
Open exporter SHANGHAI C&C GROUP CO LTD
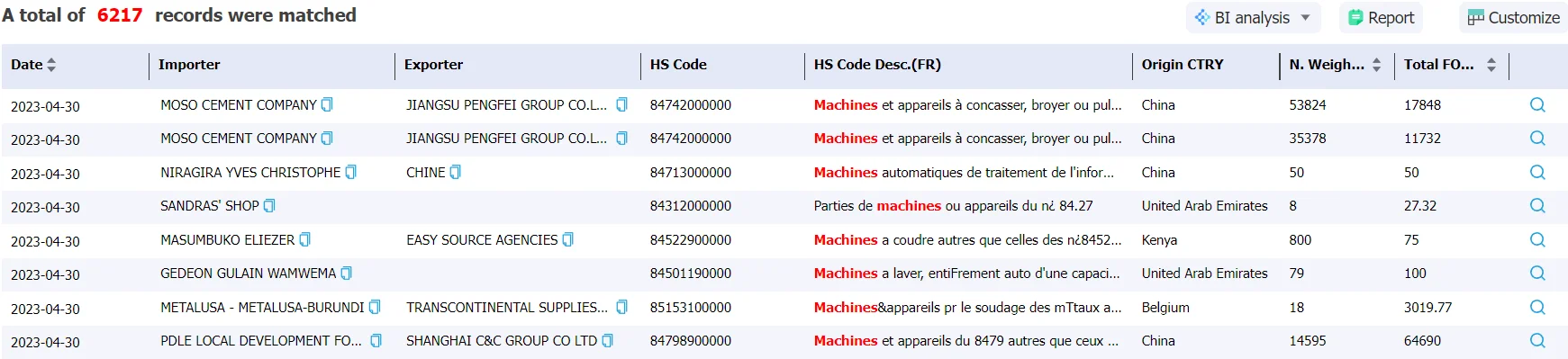(502, 341)
